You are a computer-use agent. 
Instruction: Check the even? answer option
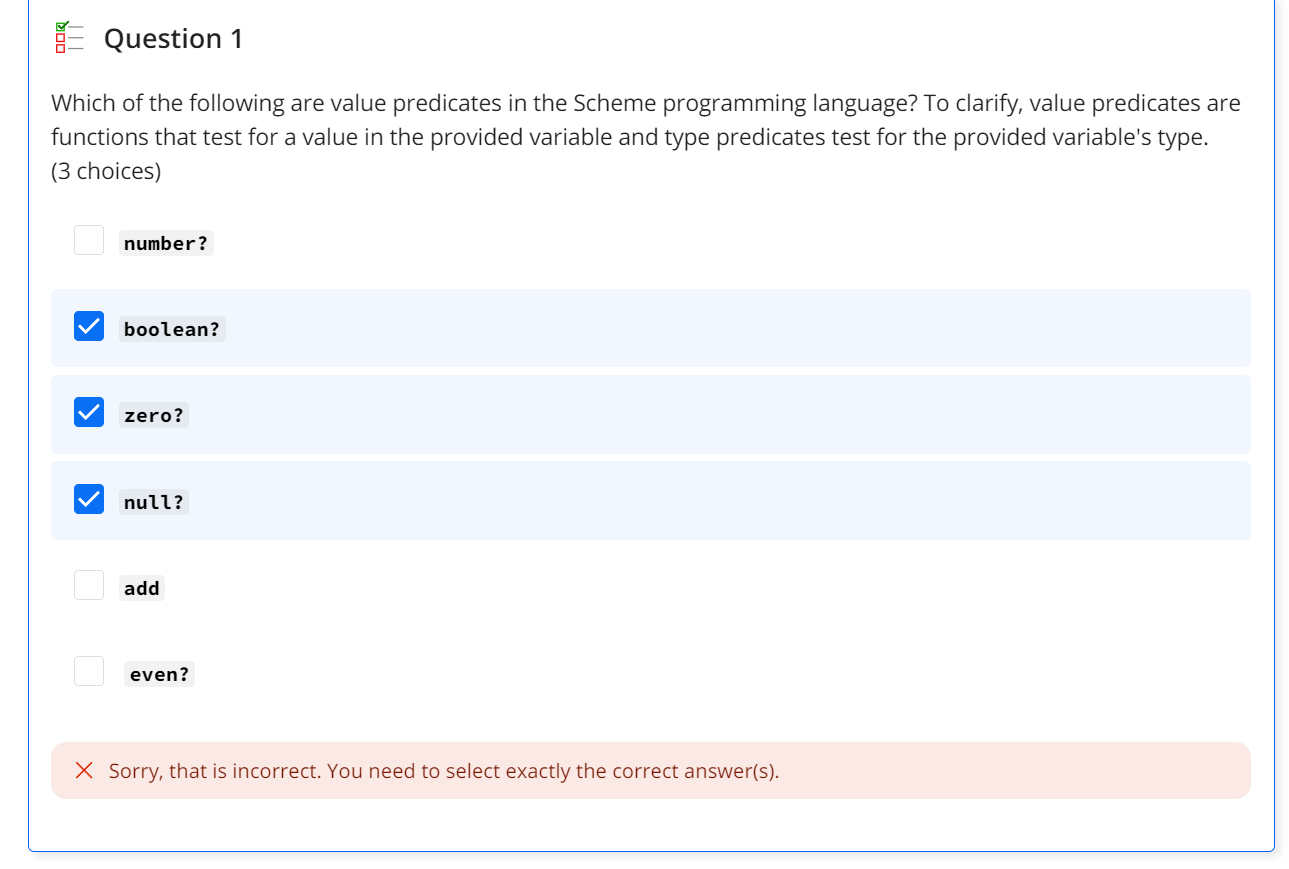pos(88,670)
